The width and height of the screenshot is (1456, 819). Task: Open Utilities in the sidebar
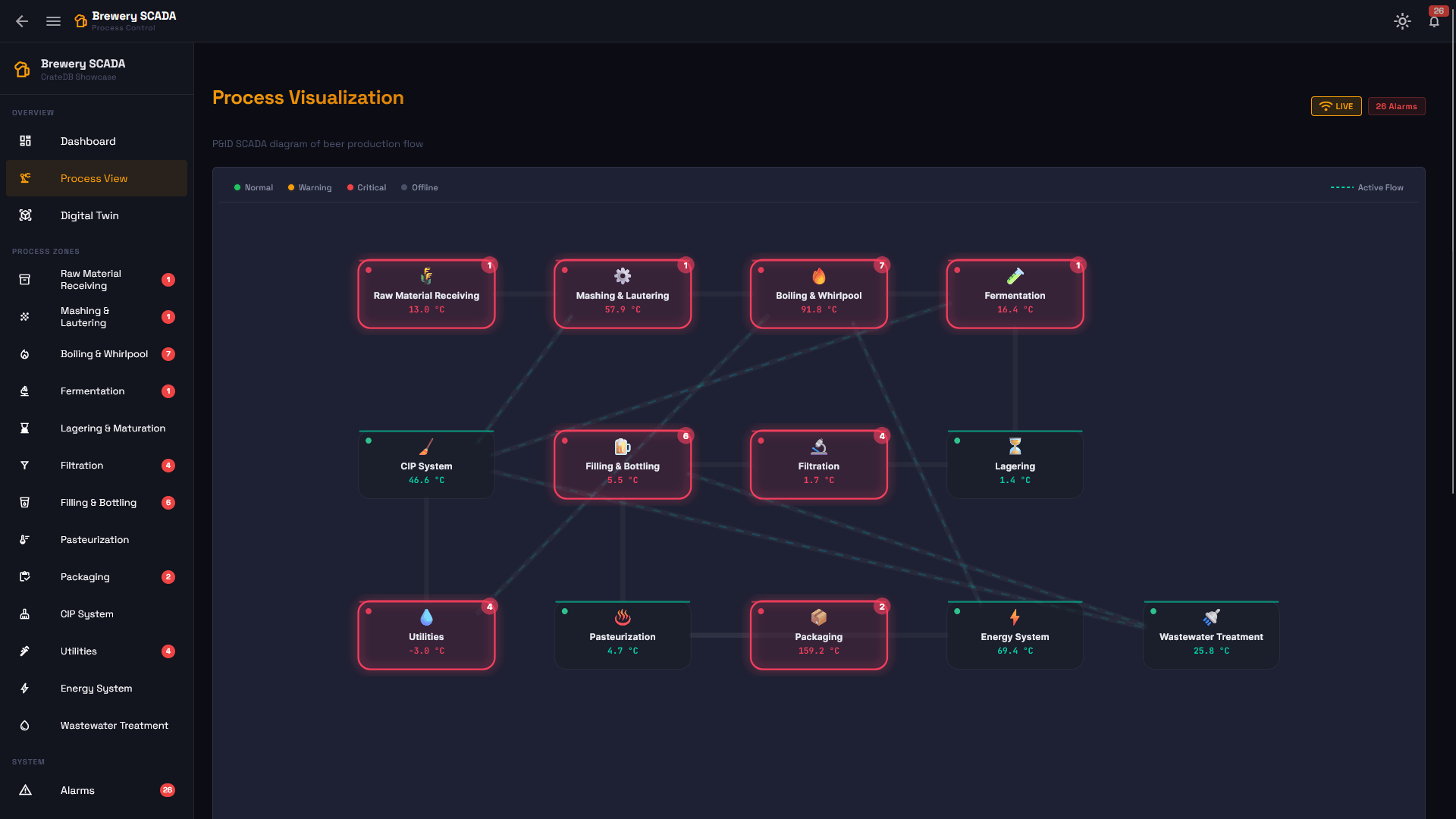[96, 651]
